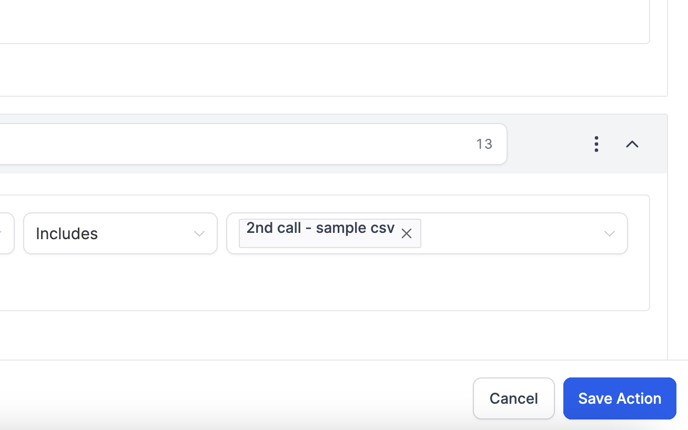Focus the name field showing count 13
The width and height of the screenshot is (688, 430).
(x=230, y=144)
